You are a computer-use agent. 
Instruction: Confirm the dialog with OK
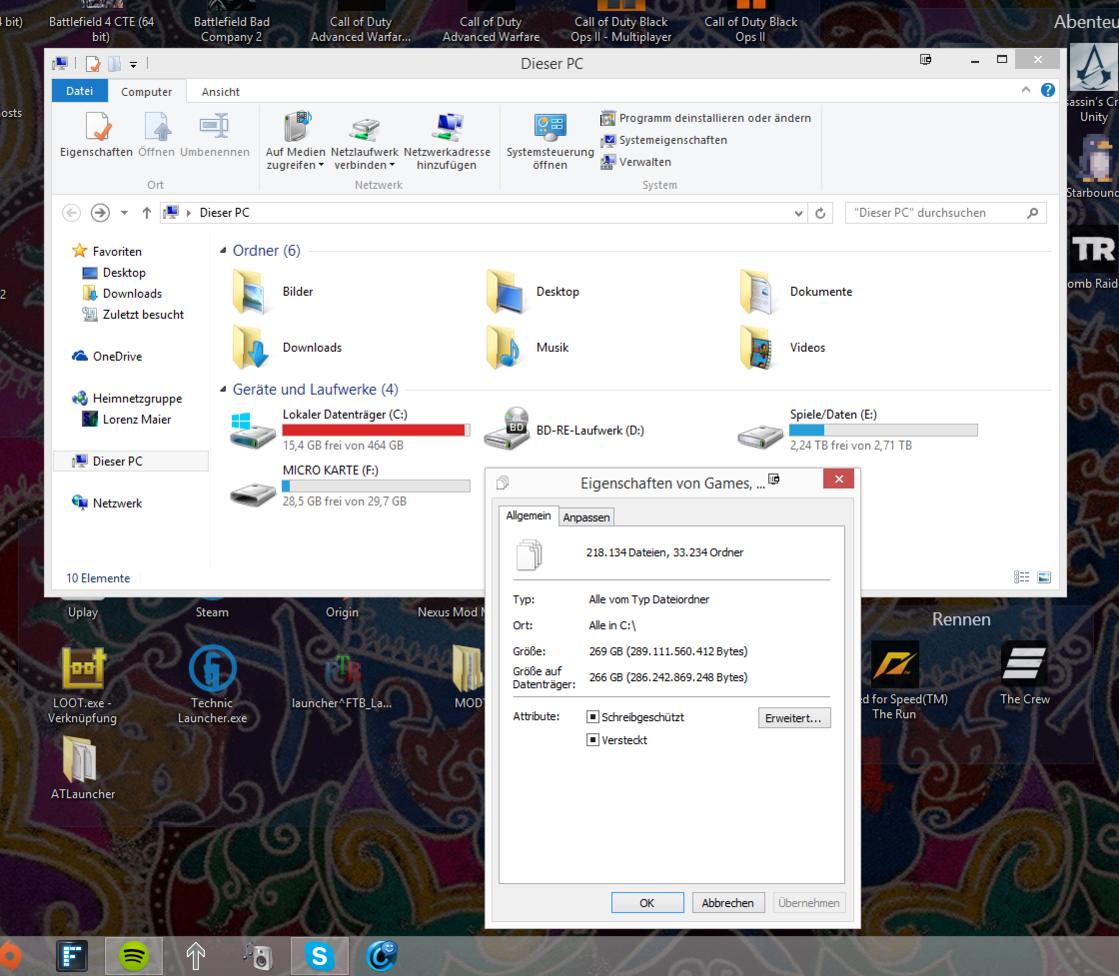pyautogui.click(x=647, y=903)
